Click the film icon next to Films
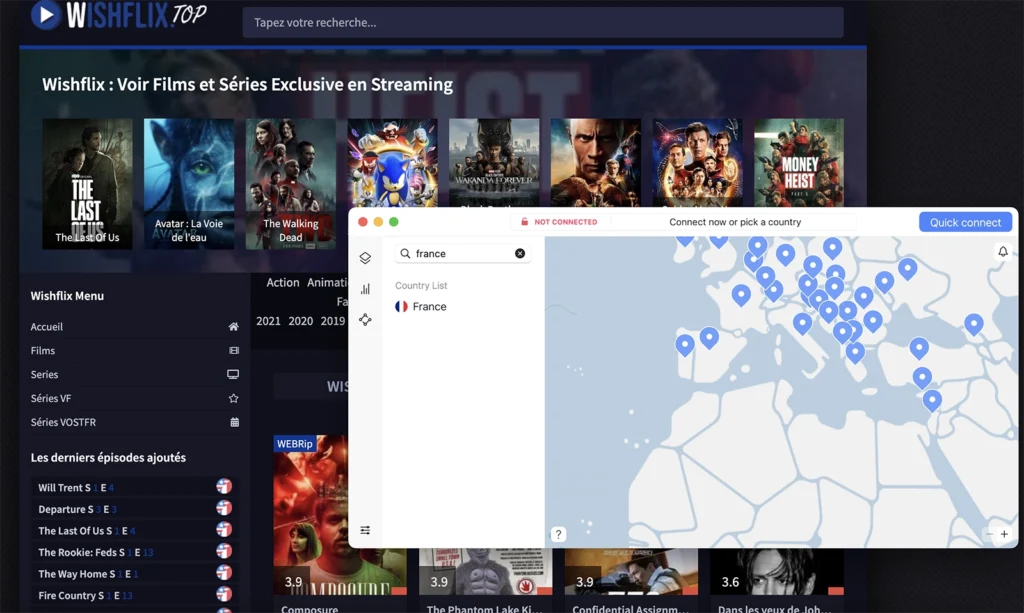Image resolution: width=1024 pixels, height=613 pixels. (234, 351)
